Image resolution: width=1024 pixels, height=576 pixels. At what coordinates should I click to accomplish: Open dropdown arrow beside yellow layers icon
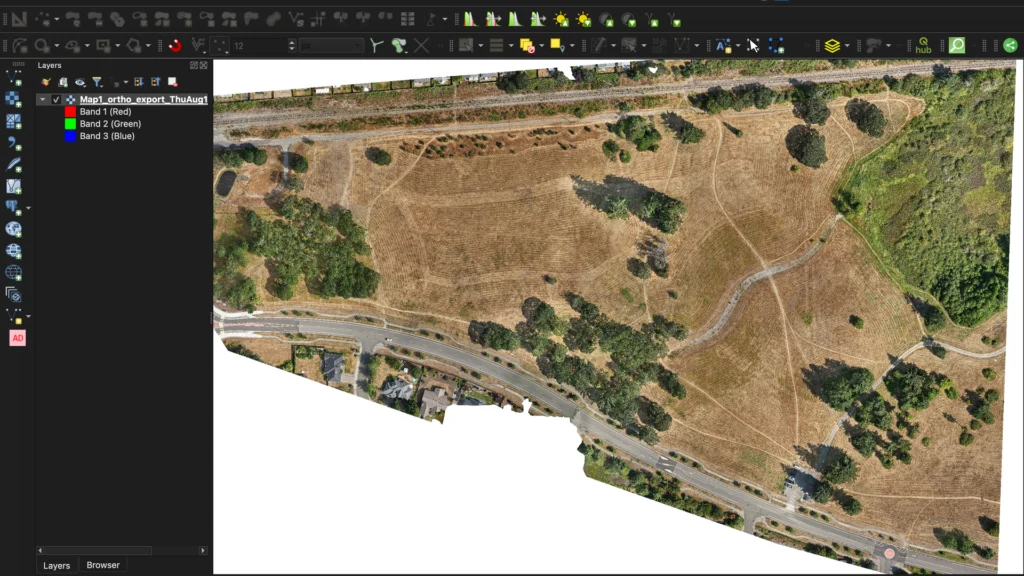[x=847, y=46]
